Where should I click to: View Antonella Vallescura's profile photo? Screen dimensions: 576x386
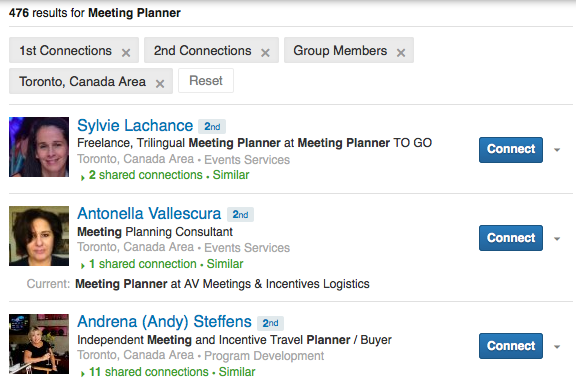pyautogui.click(x=39, y=236)
